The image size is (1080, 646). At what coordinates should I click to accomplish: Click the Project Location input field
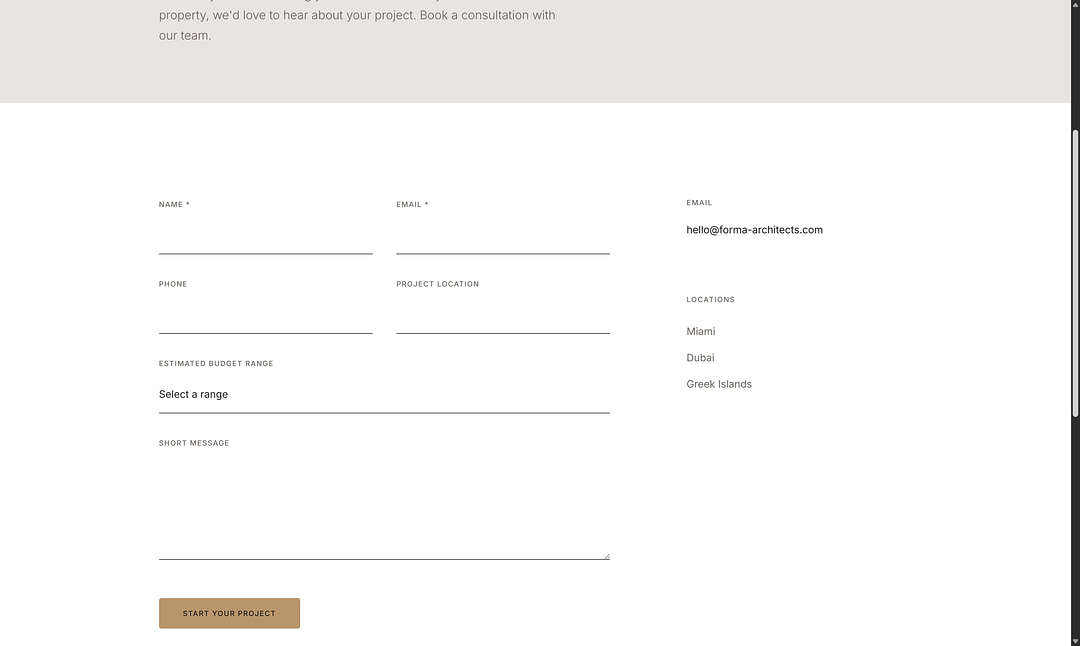click(x=503, y=316)
